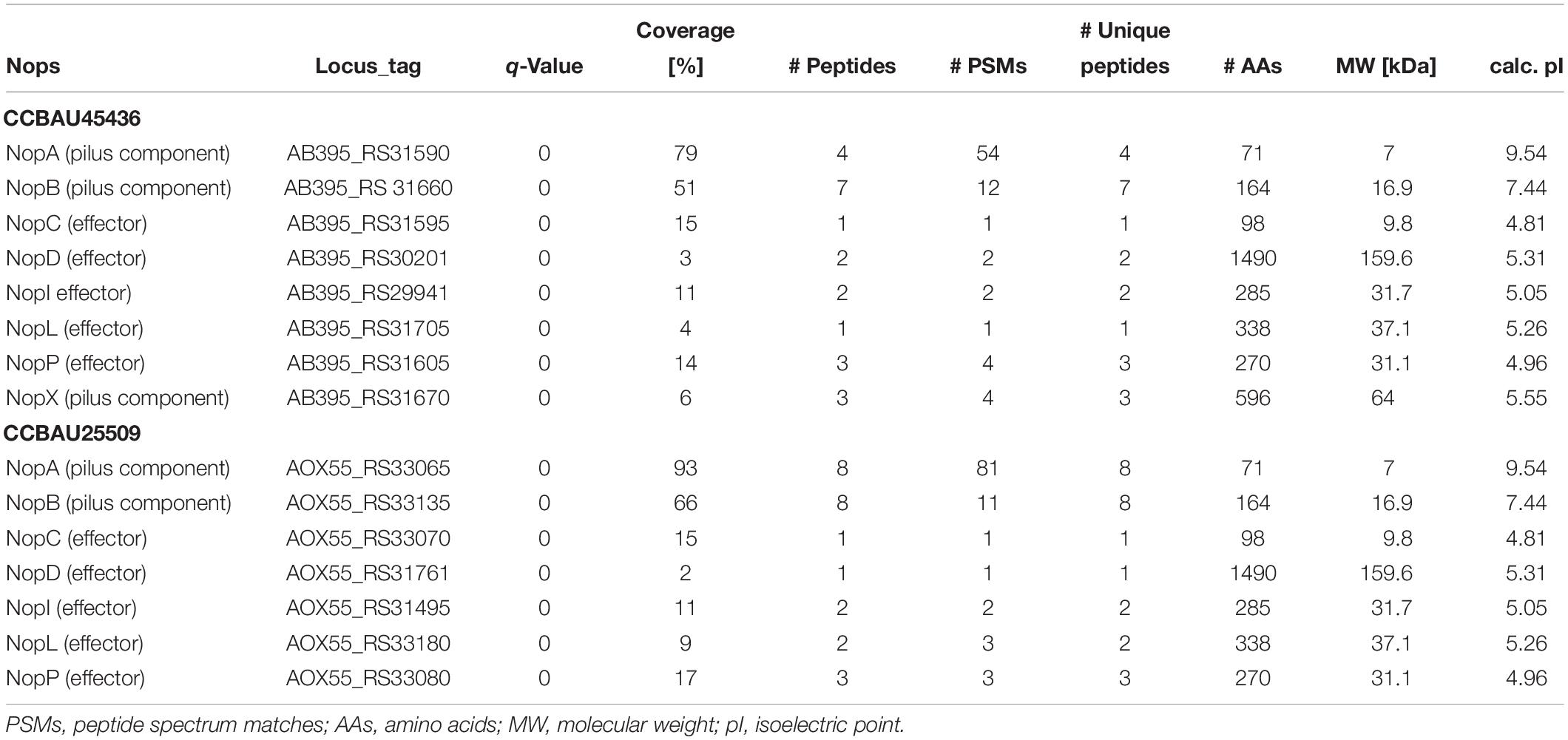Click the abbreviations footnote text
The height and width of the screenshot is (740, 1568).
point(455,724)
